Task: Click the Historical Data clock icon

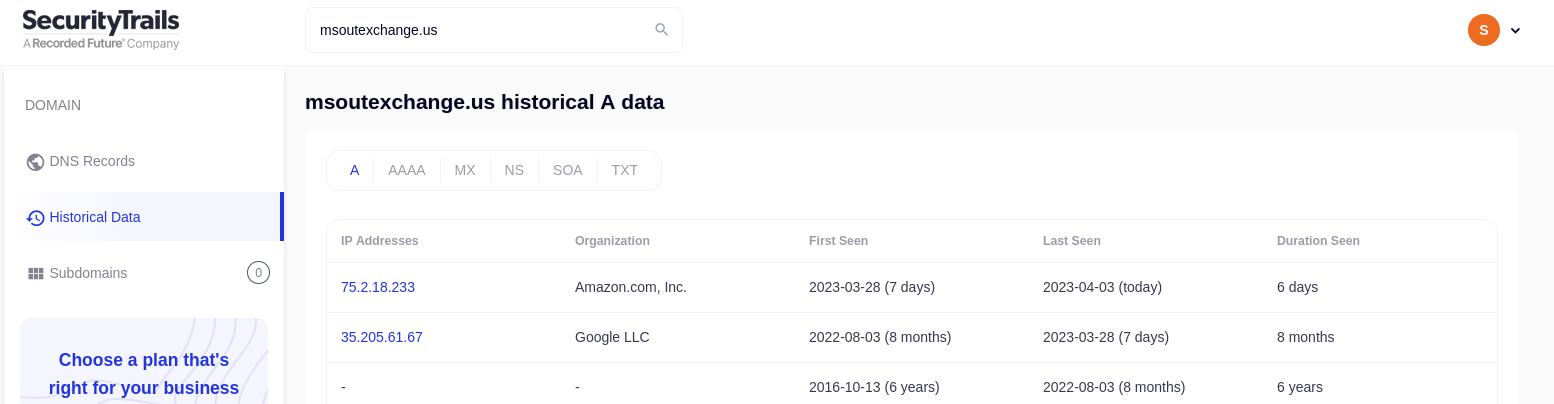Action: 35,218
